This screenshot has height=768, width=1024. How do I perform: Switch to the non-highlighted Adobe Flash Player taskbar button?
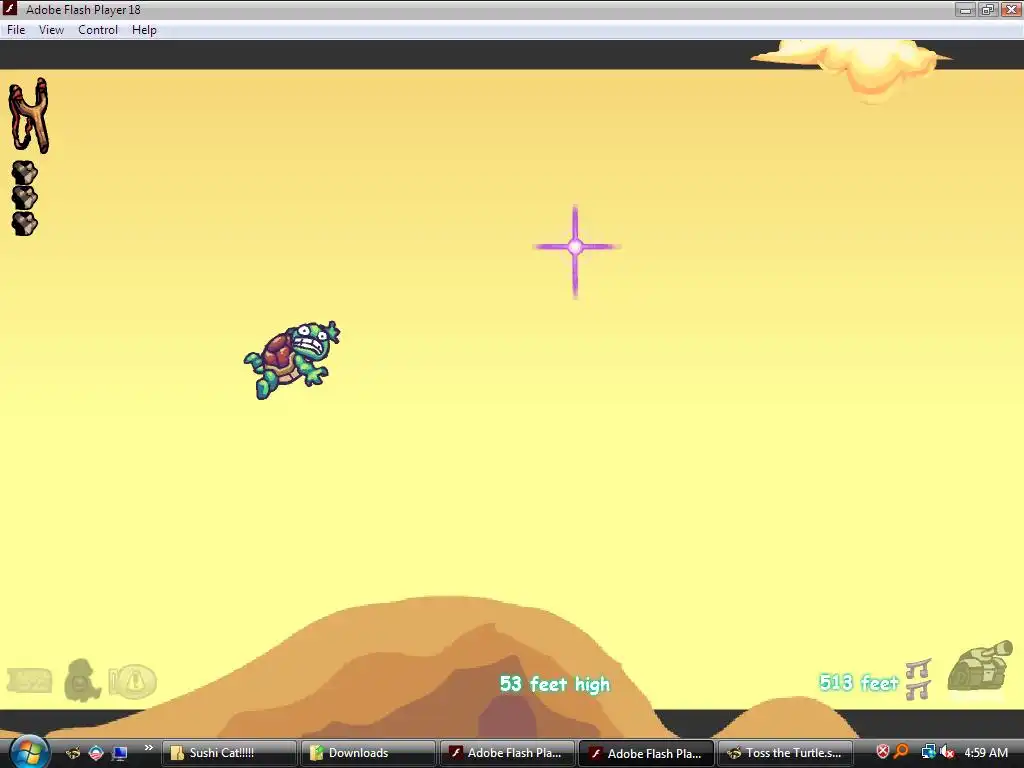click(507, 753)
